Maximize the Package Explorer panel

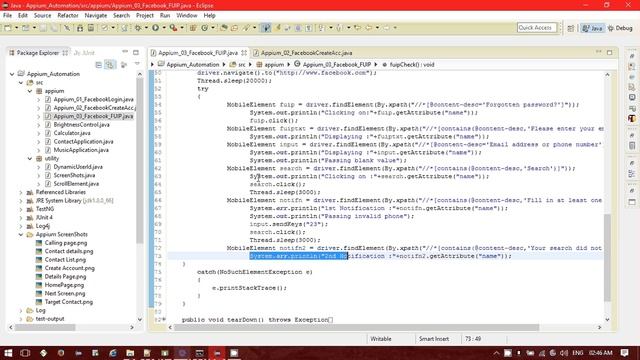tap(136, 52)
